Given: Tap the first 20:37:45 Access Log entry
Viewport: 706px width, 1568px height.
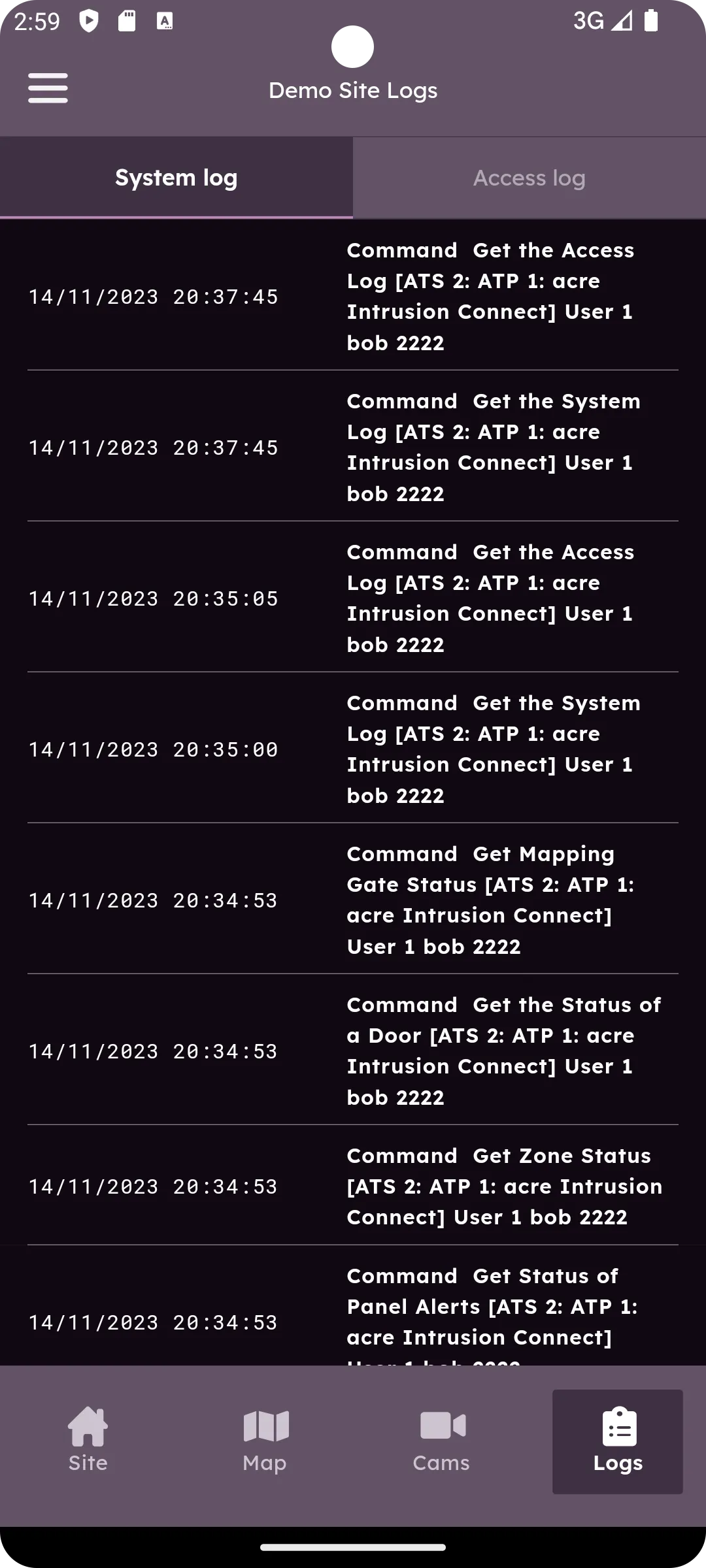Looking at the screenshot, I should coord(353,295).
